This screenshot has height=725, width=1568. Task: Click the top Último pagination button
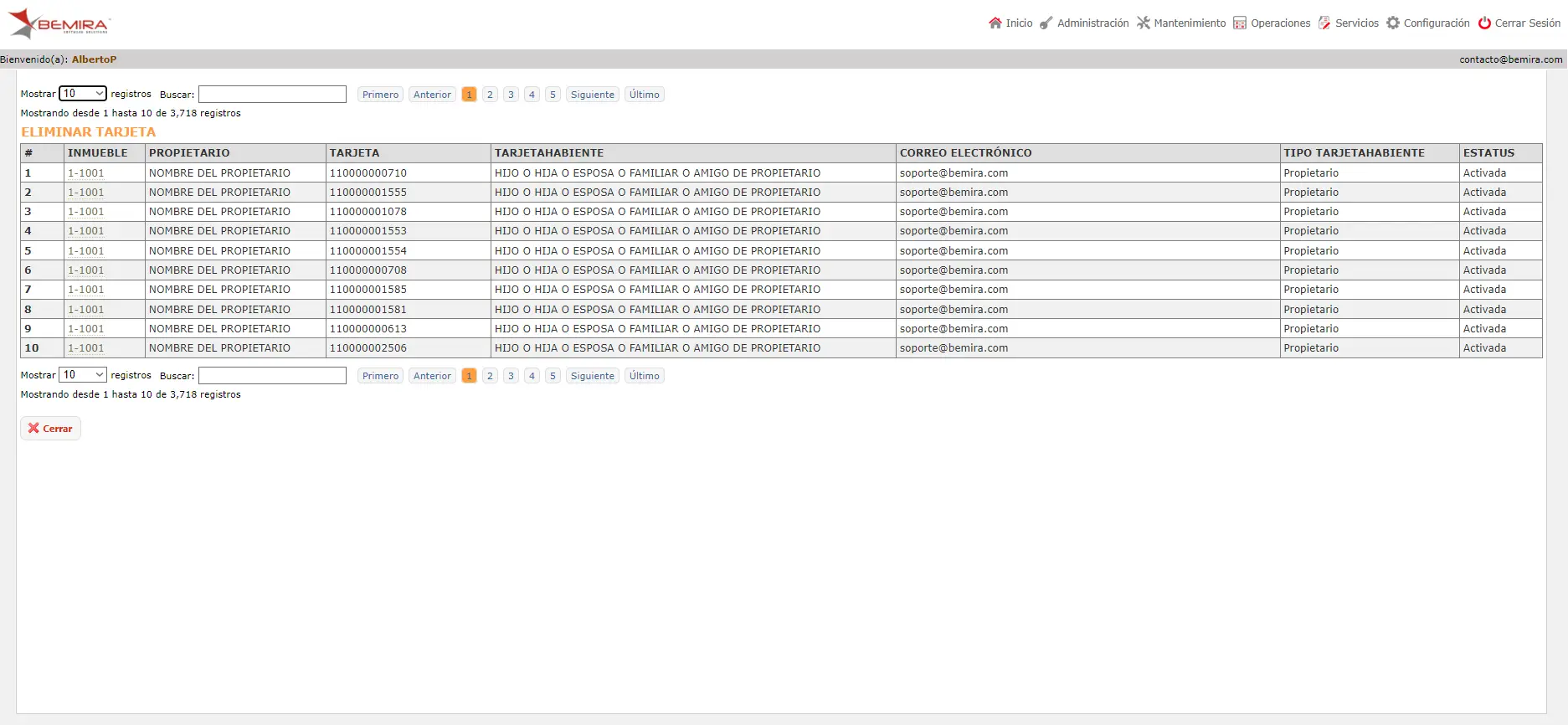[x=645, y=95]
